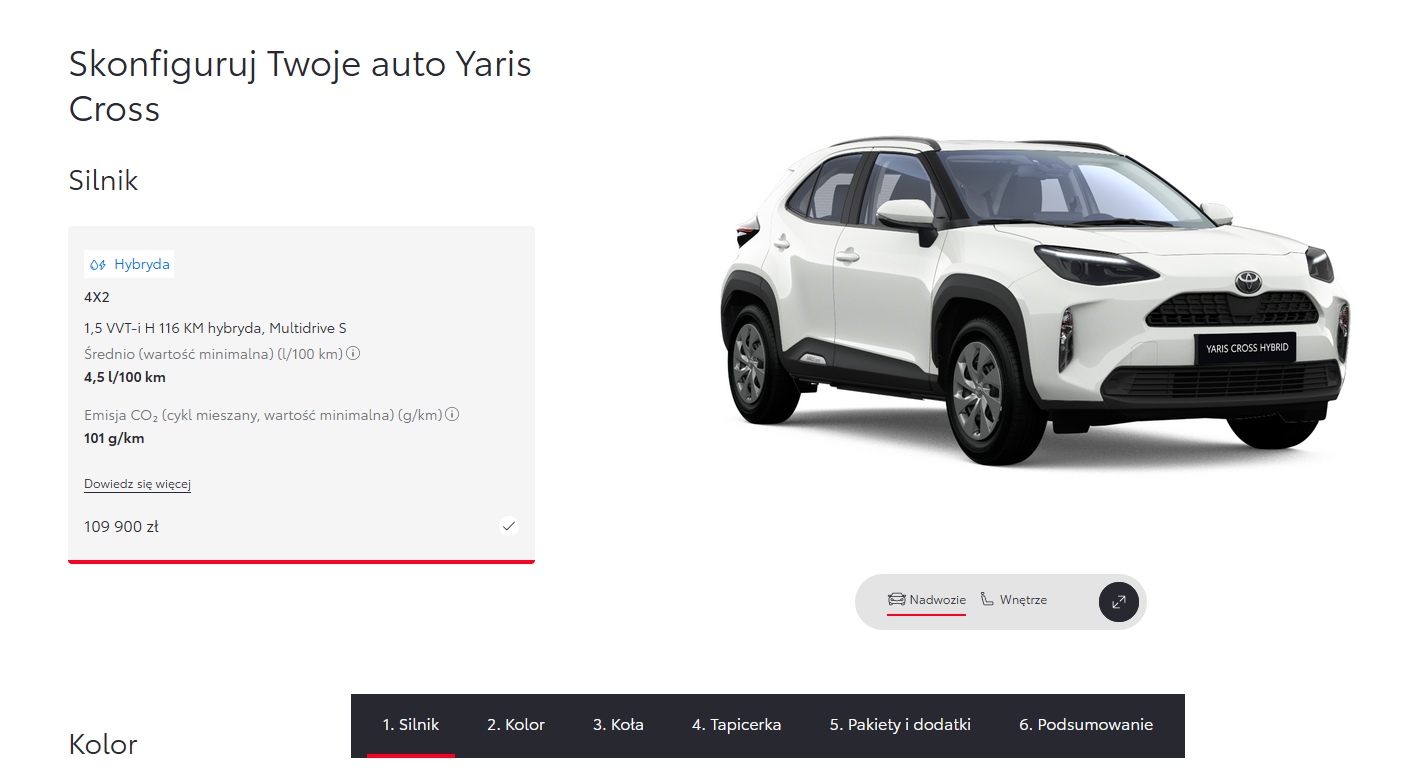
Task: Click the checkmark on the hybrid engine card
Action: [509, 526]
